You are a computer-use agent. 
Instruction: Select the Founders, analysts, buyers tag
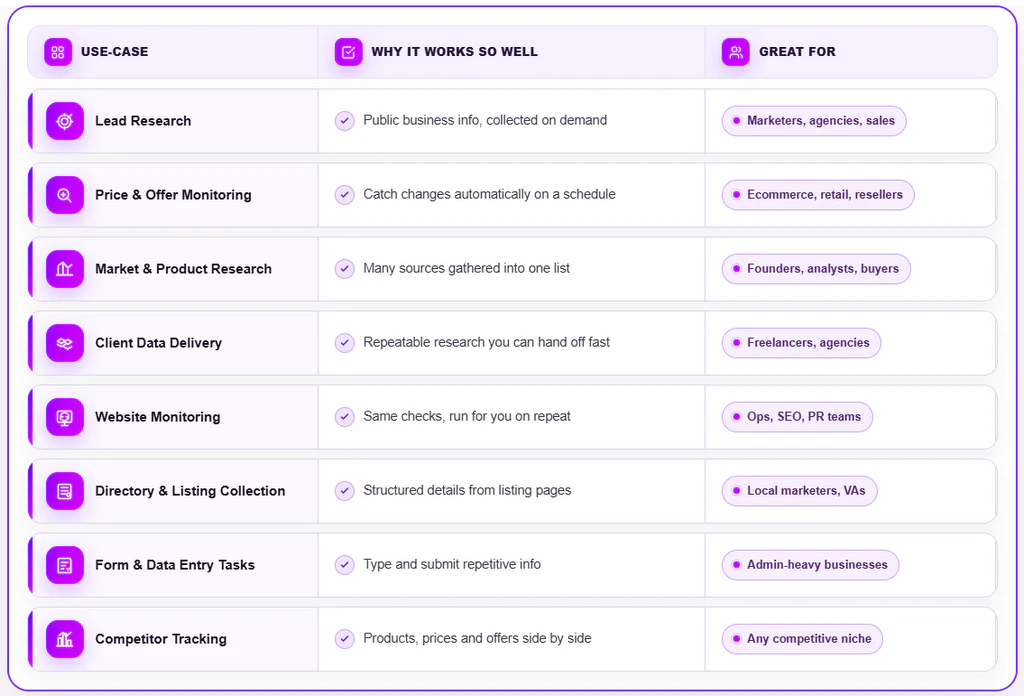pyautogui.click(x=816, y=269)
